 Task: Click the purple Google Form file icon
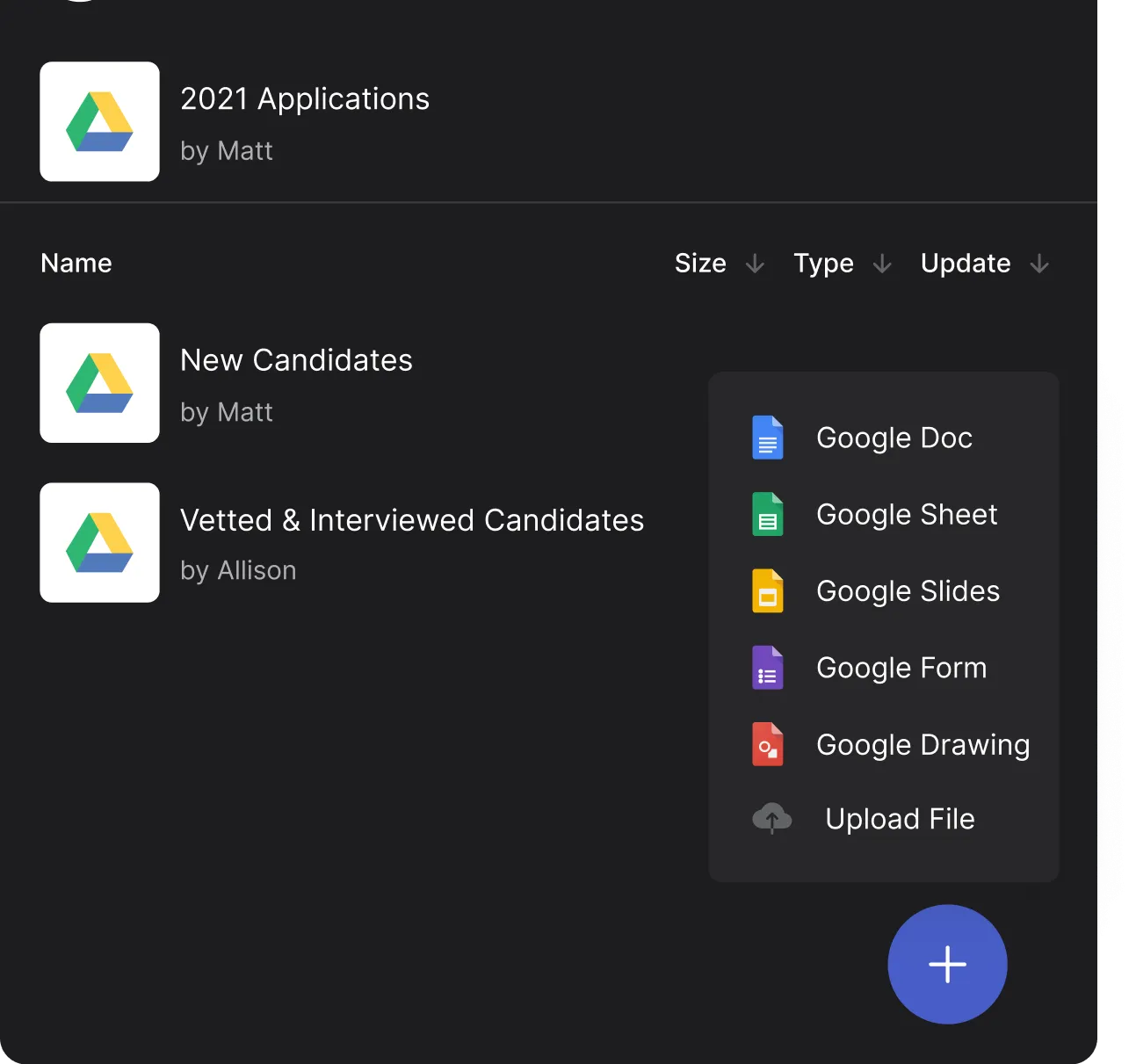point(768,668)
